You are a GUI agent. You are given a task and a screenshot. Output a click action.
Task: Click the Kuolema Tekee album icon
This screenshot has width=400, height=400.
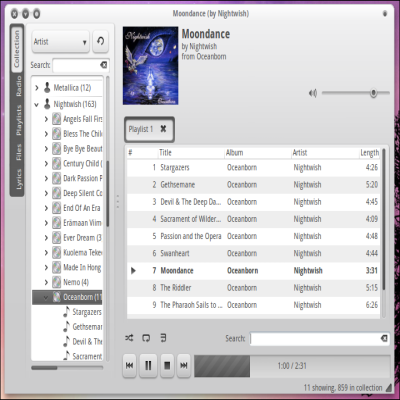point(57,252)
